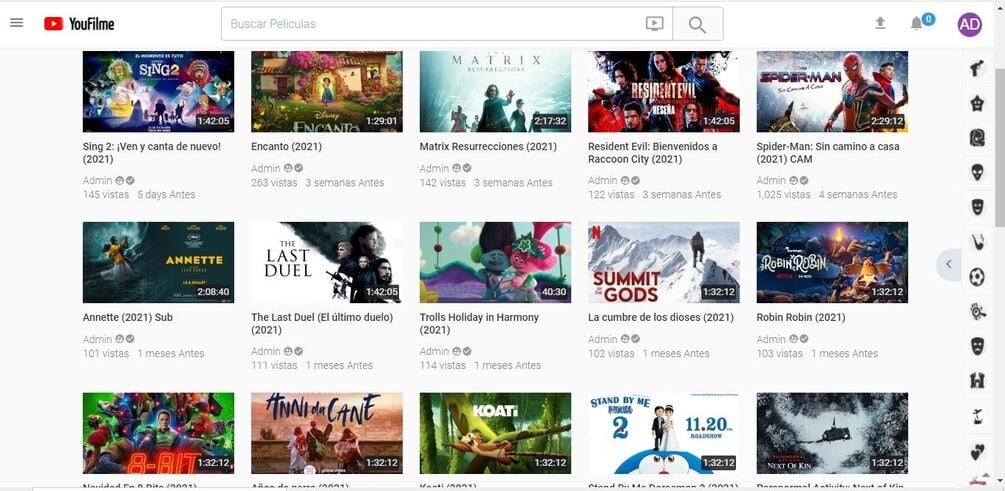Click the YouFilme logo
Viewport: 1005px width, 491px height.
tap(79, 24)
